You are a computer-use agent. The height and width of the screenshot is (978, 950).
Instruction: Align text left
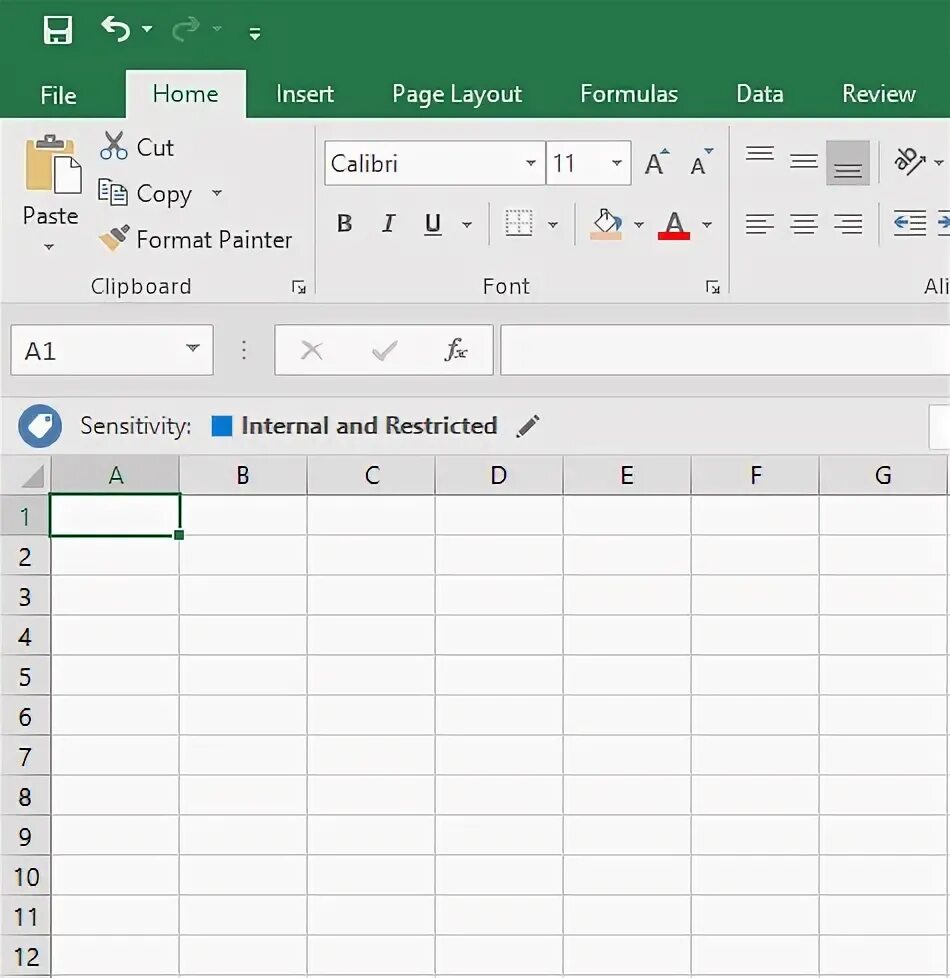click(759, 223)
